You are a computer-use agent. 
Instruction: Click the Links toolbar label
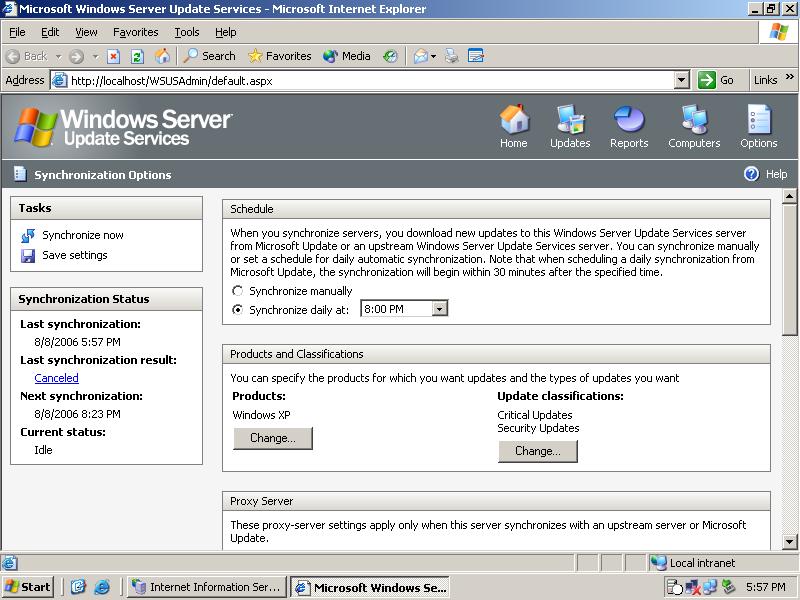click(x=766, y=80)
